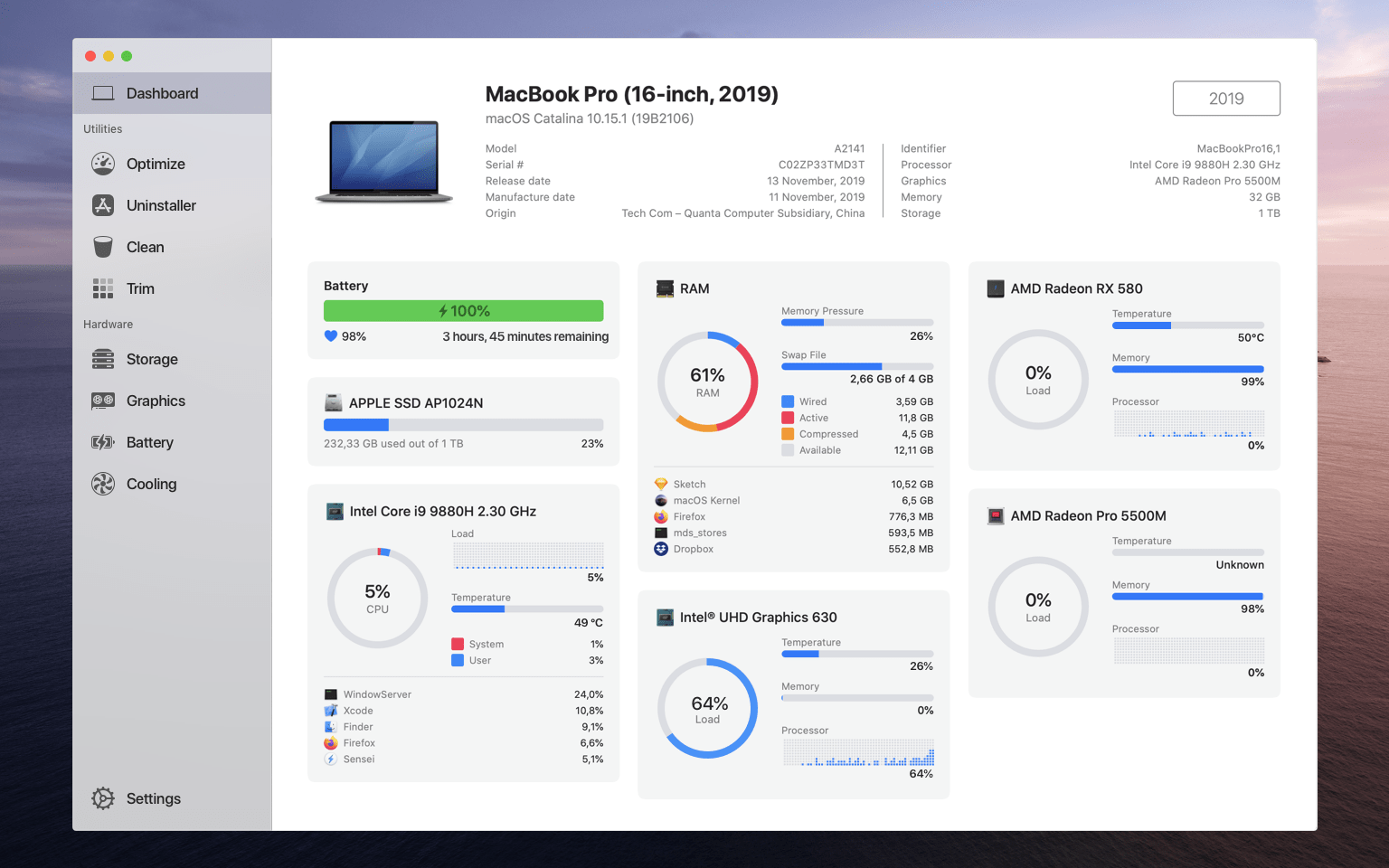This screenshot has width=1389, height=868.
Task: Click the Sketch icon in memory usage list
Action: (660, 484)
